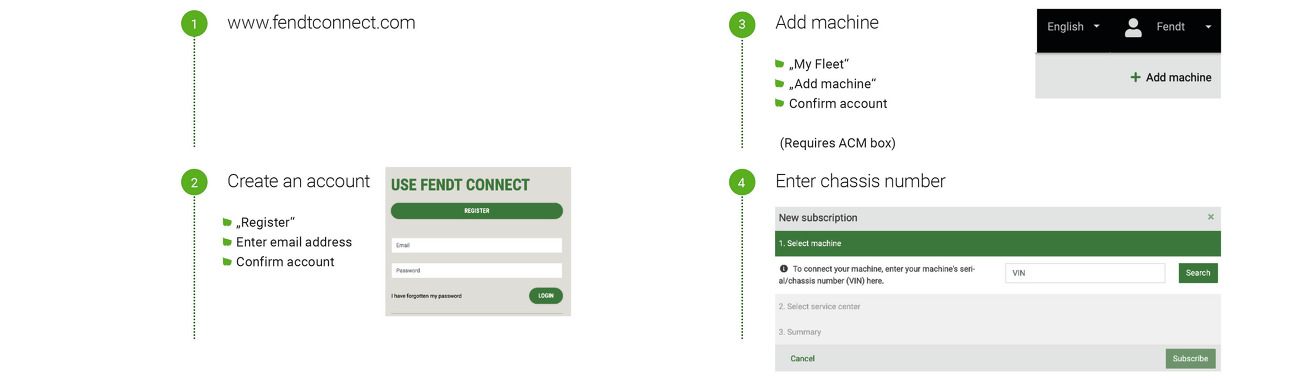Click the Search button next to VIN
The width and height of the screenshot is (1300, 387).
click(1198, 273)
